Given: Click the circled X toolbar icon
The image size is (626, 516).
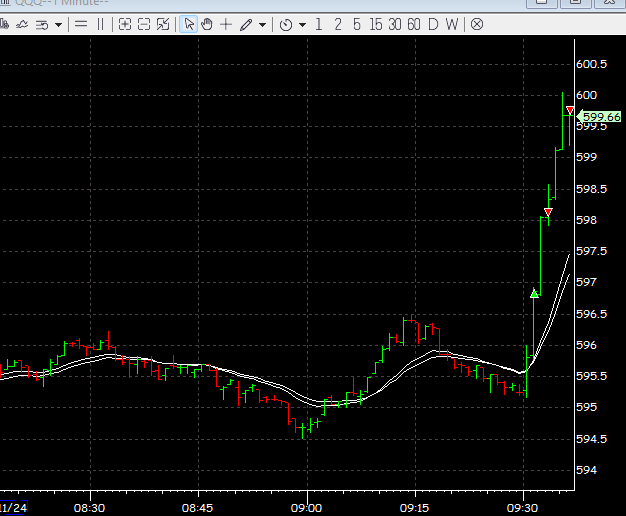Looking at the screenshot, I should coord(477,24).
